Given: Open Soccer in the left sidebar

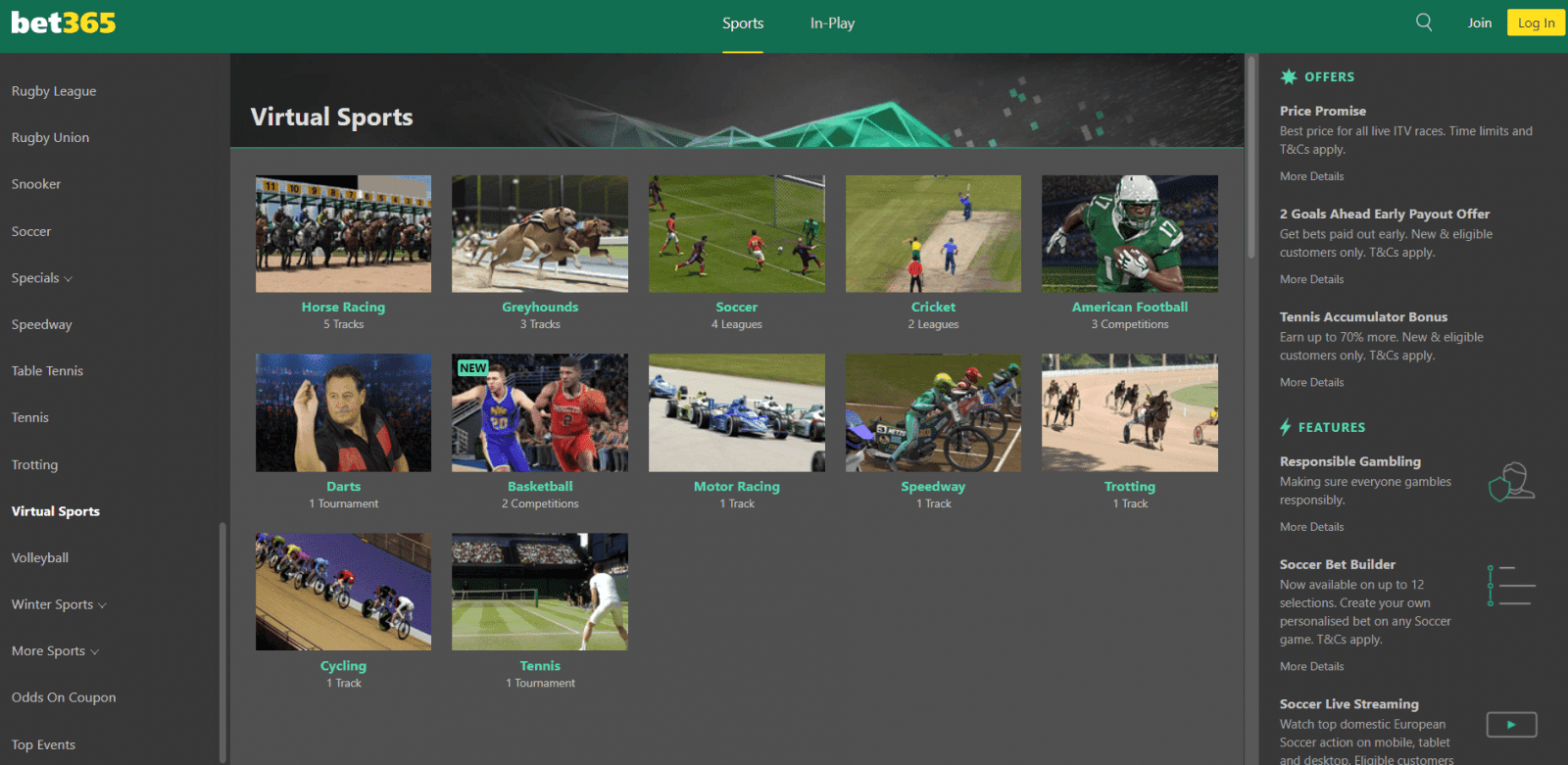Looking at the screenshot, I should pos(31,231).
